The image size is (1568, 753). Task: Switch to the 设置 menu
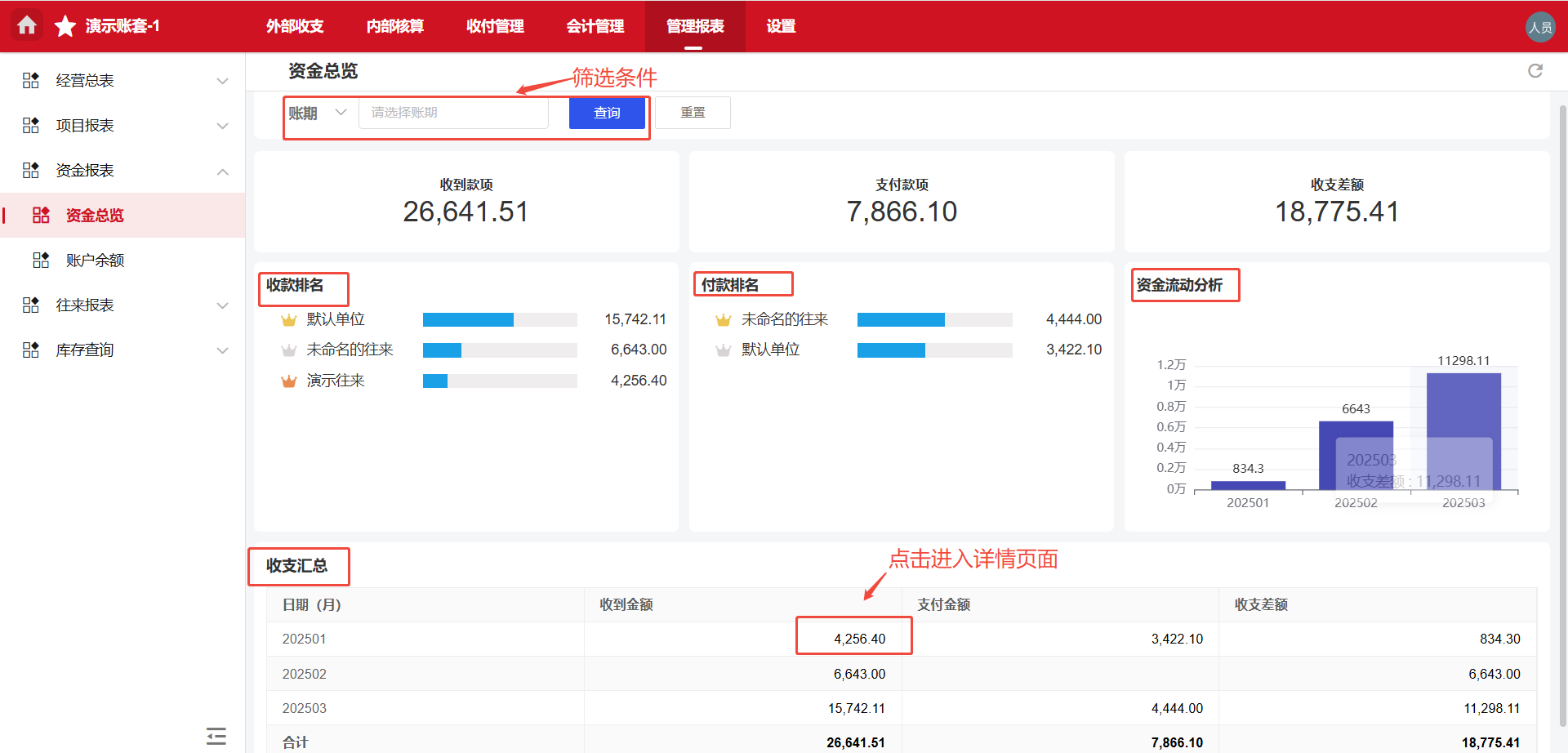[780, 25]
